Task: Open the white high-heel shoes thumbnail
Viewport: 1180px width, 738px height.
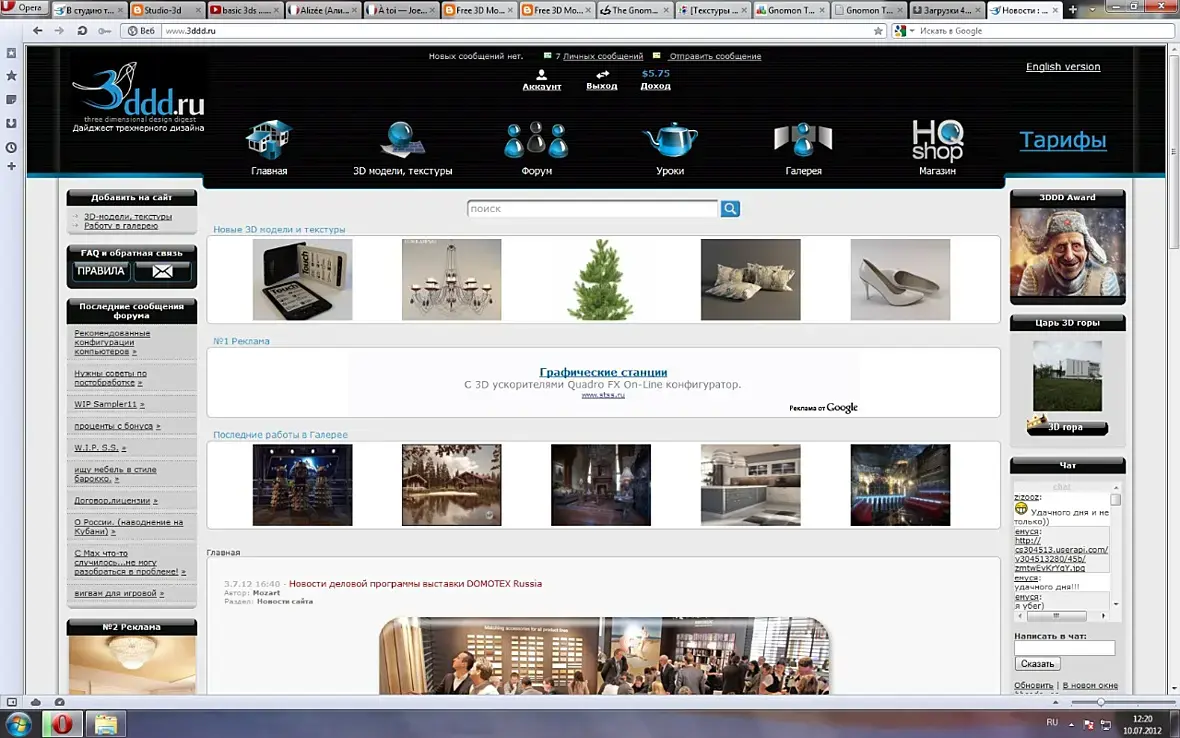Action: pos(900,279)
